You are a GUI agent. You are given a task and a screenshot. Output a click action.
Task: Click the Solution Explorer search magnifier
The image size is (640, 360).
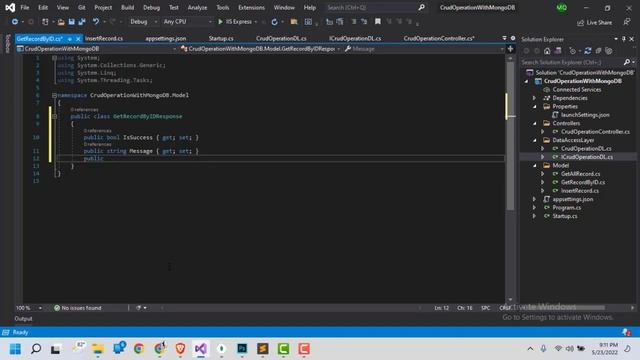[x=627, y=62]
